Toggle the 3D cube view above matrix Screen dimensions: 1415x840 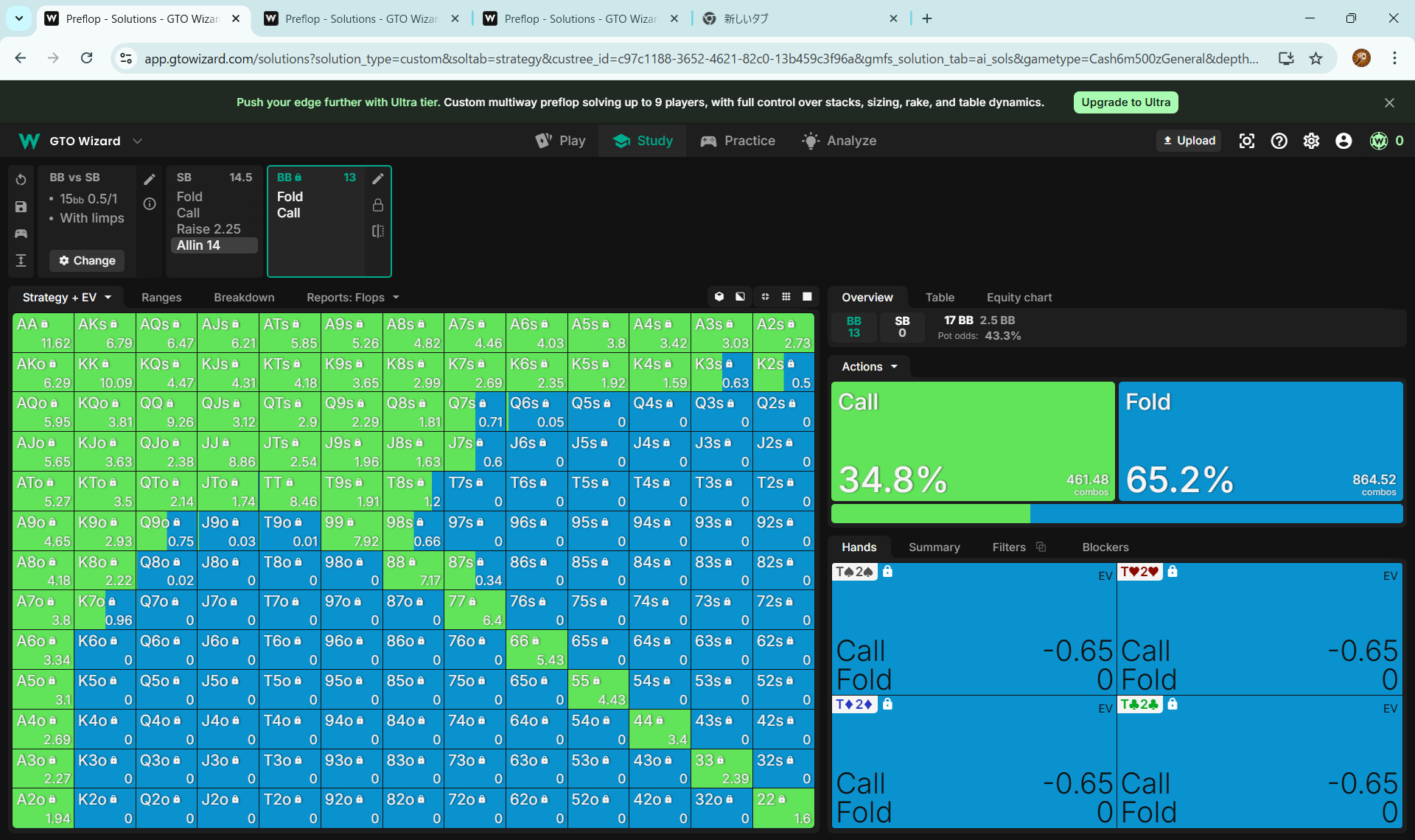point(719,297)
